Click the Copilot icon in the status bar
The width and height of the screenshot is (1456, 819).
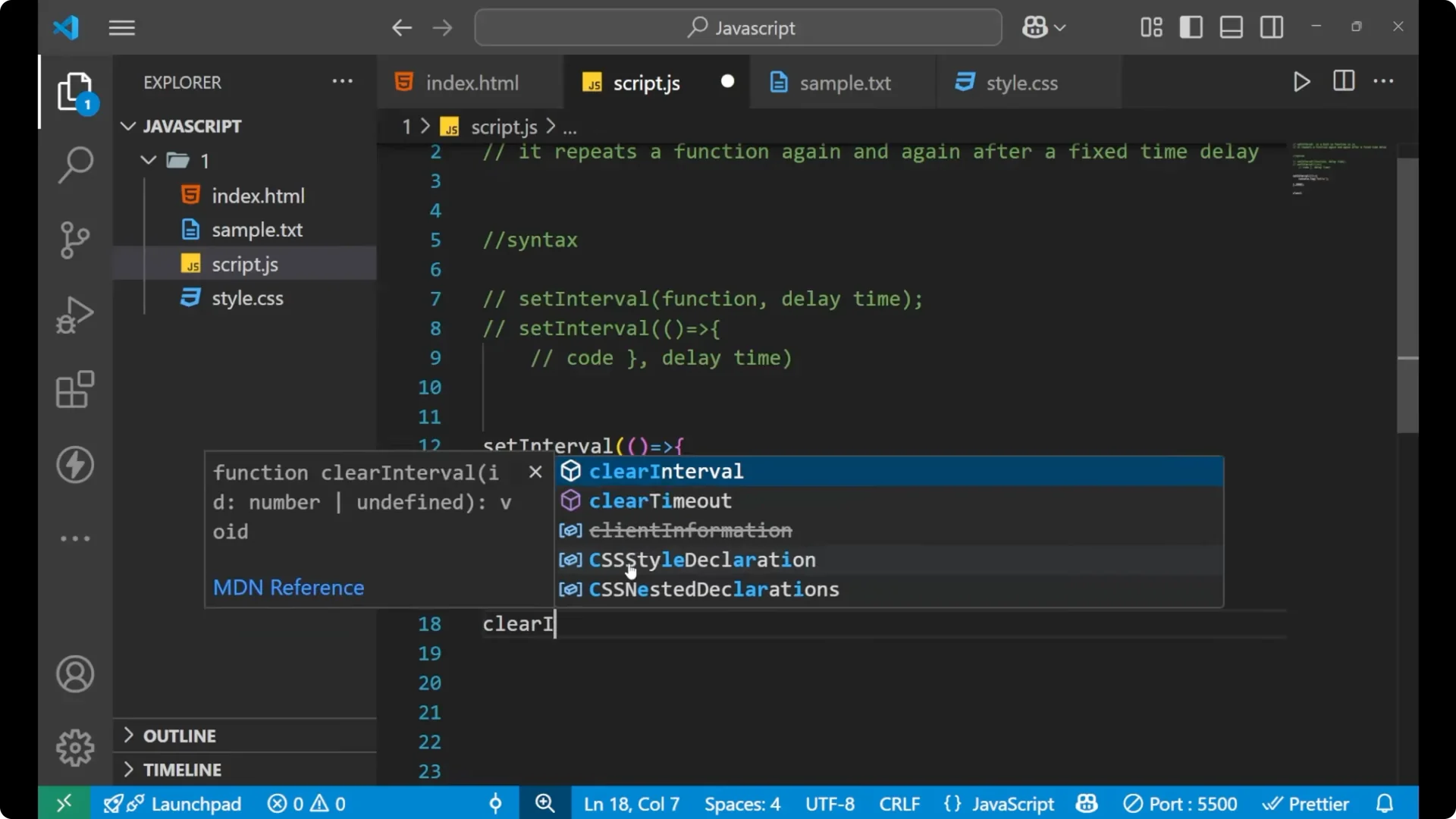[1086, 803]
